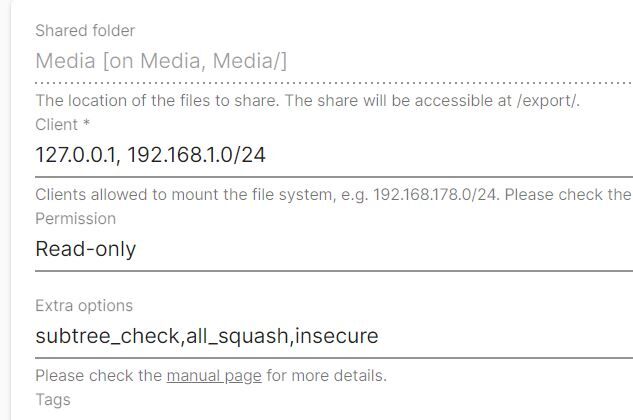Click the Permission label
633x420 pixels.
75,218
